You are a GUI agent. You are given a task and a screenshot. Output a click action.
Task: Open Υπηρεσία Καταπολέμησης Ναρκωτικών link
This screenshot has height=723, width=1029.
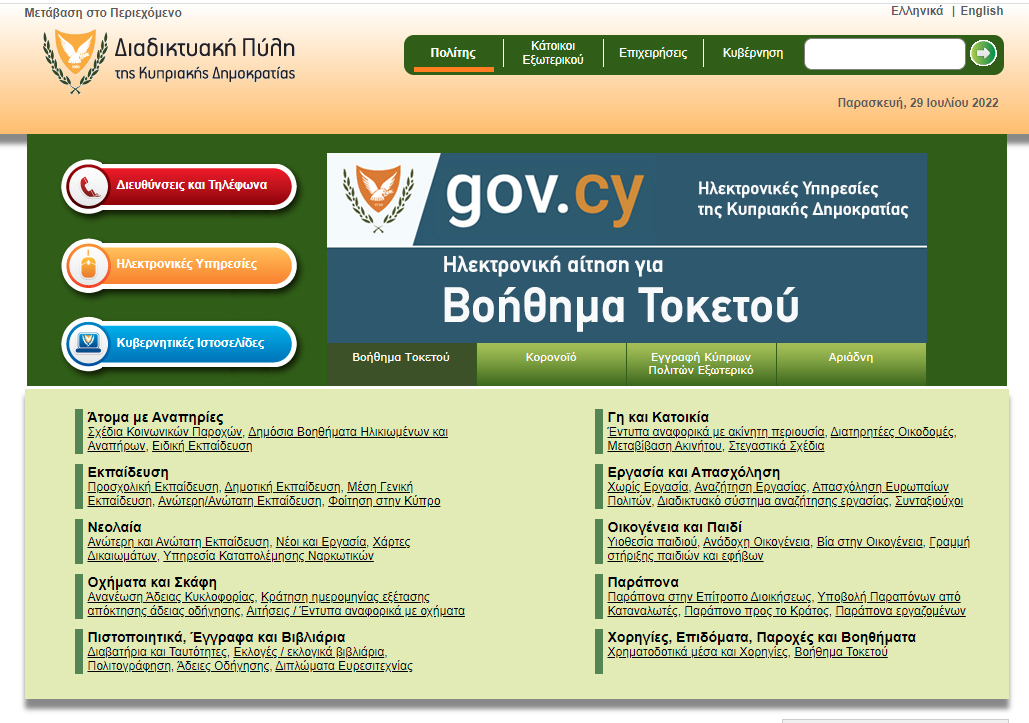tap(268, 556)
